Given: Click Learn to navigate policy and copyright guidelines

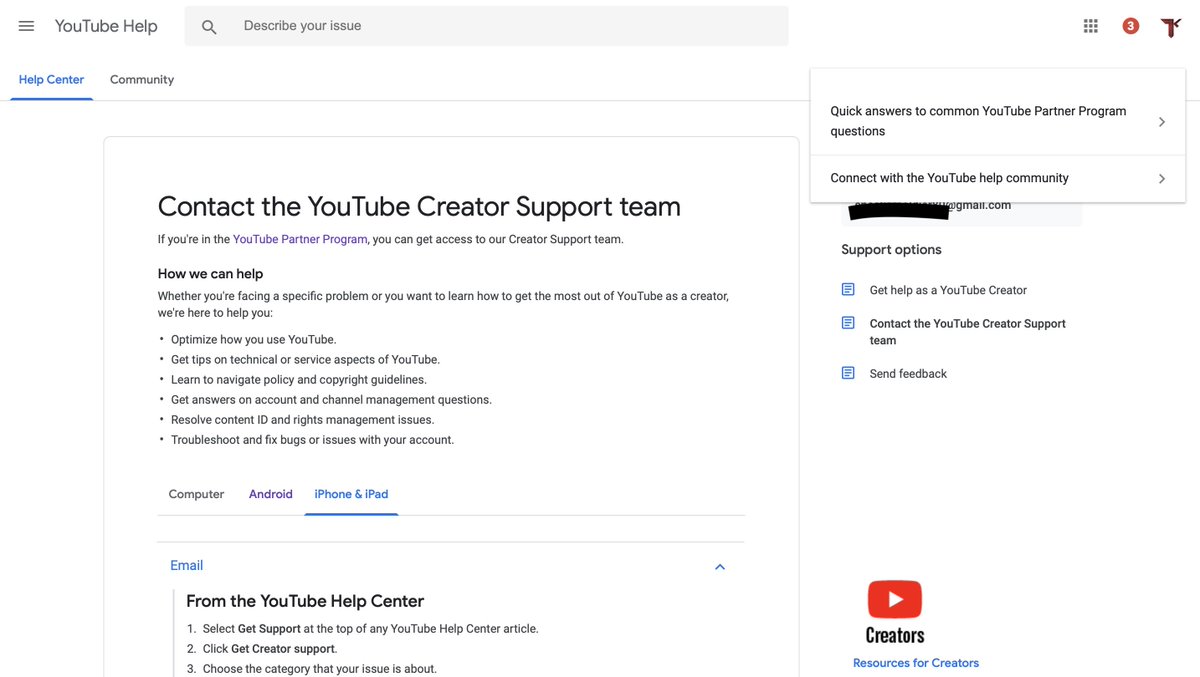Looking at the screenshot, I should (299, 380).
